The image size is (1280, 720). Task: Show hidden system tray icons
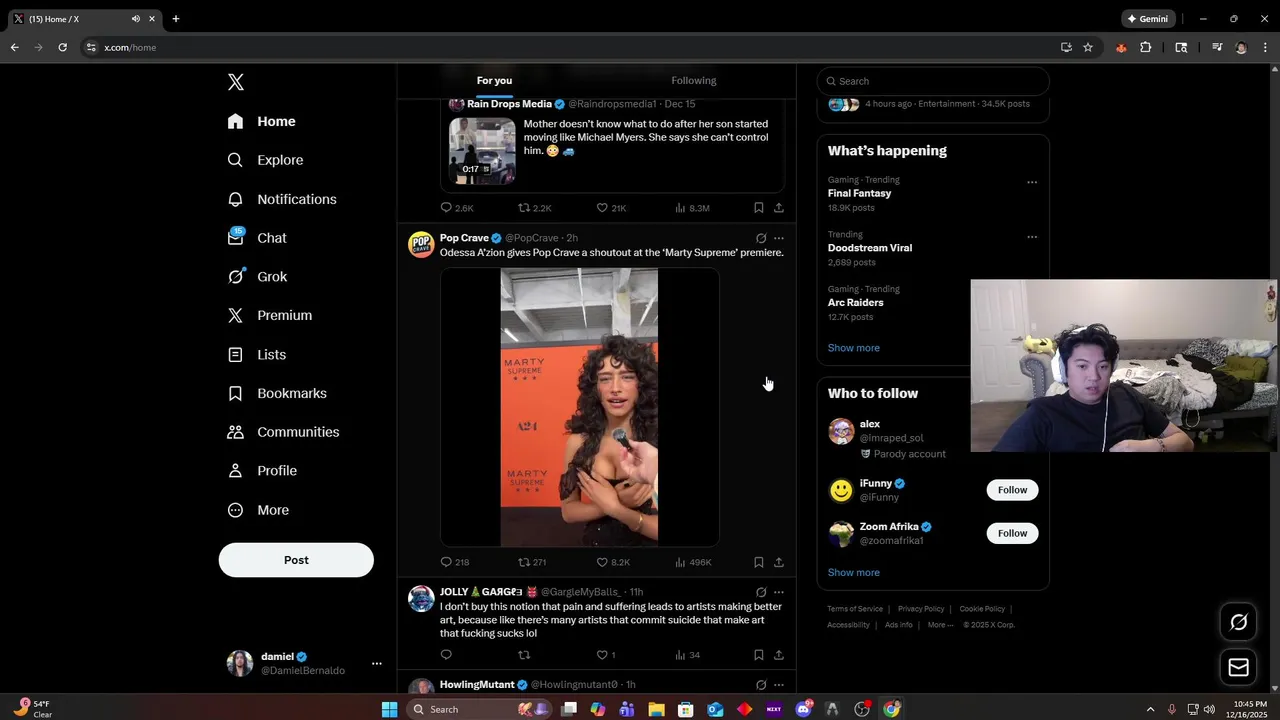(1150, 709)
